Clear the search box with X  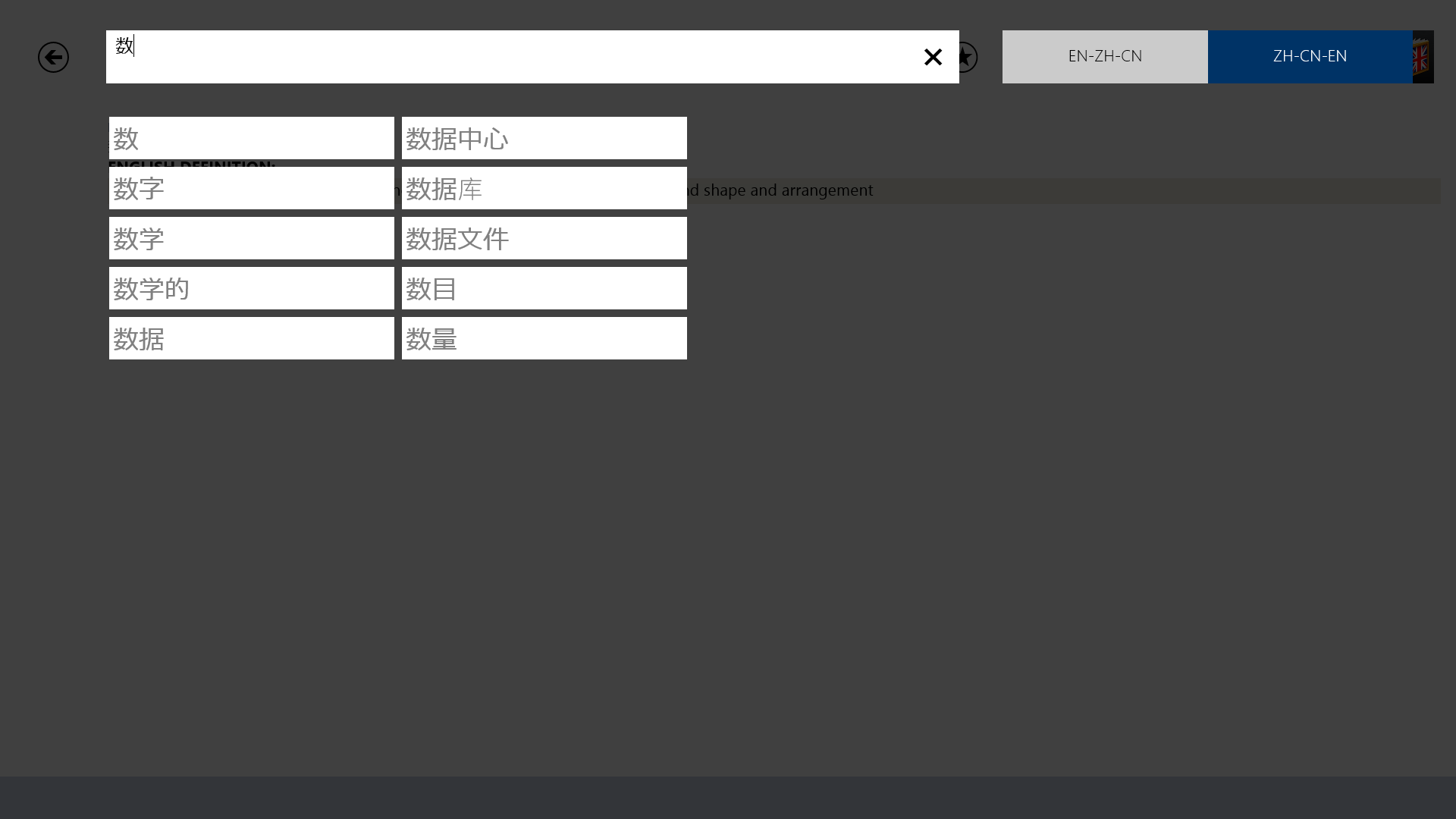(x=932, y=57)
